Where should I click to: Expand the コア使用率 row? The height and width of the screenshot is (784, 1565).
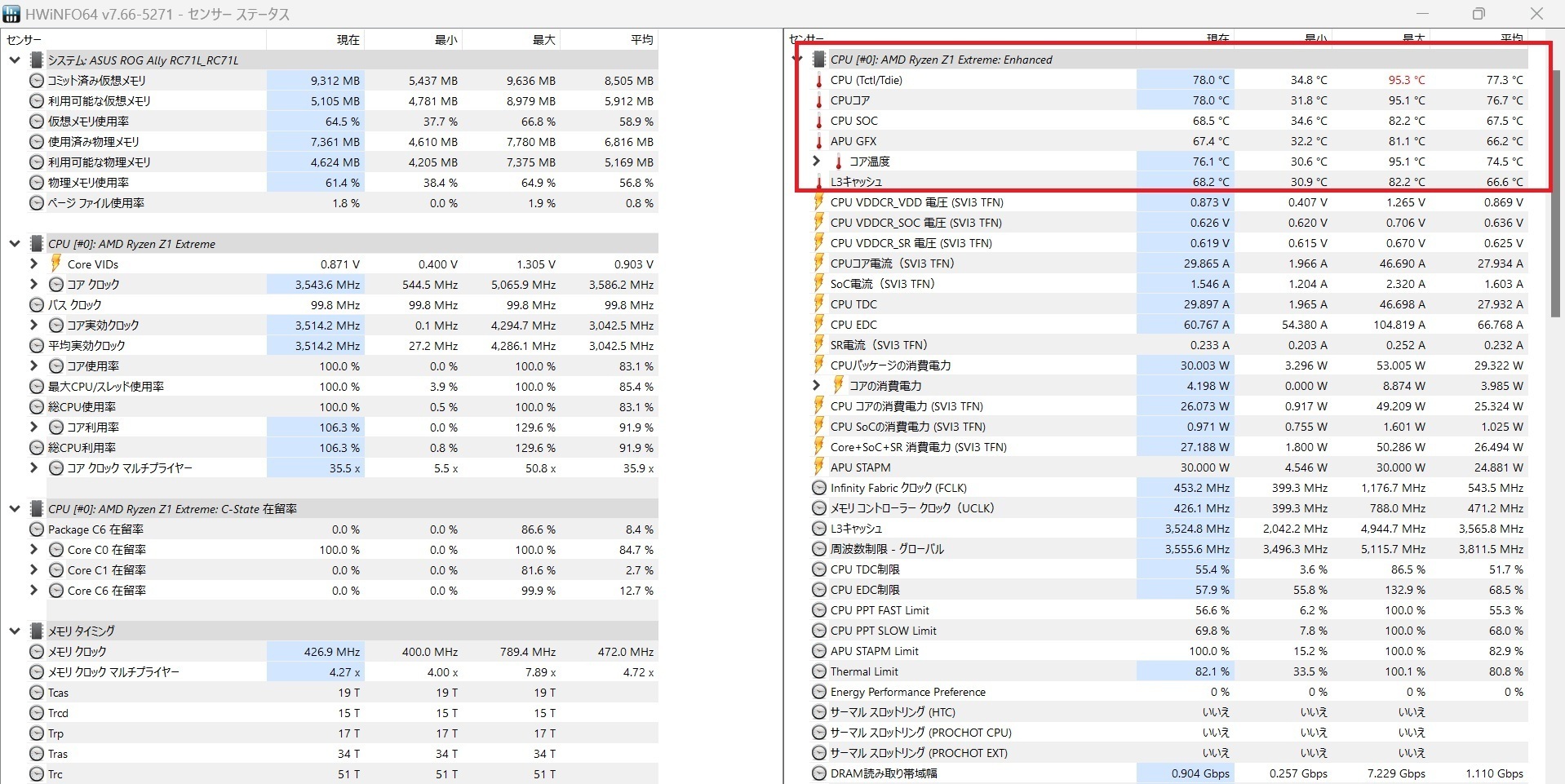[x=33, y=365]
